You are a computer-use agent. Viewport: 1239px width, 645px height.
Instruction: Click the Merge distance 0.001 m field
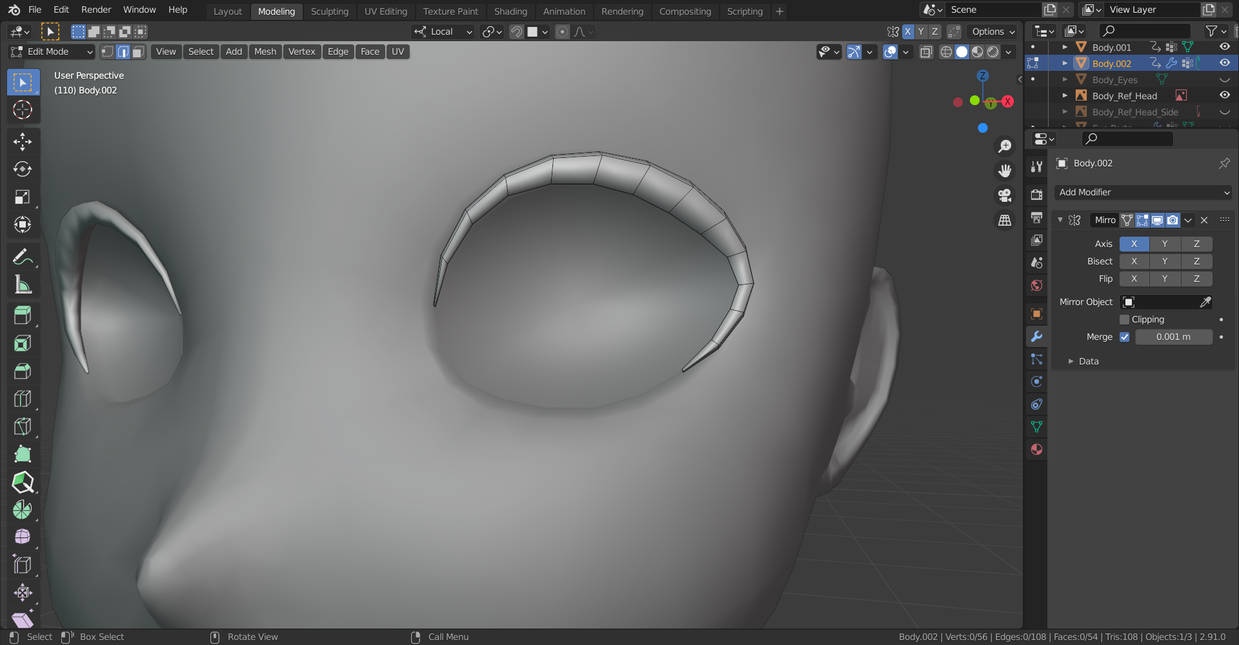pyautogui.click(x=1173, y=337)
